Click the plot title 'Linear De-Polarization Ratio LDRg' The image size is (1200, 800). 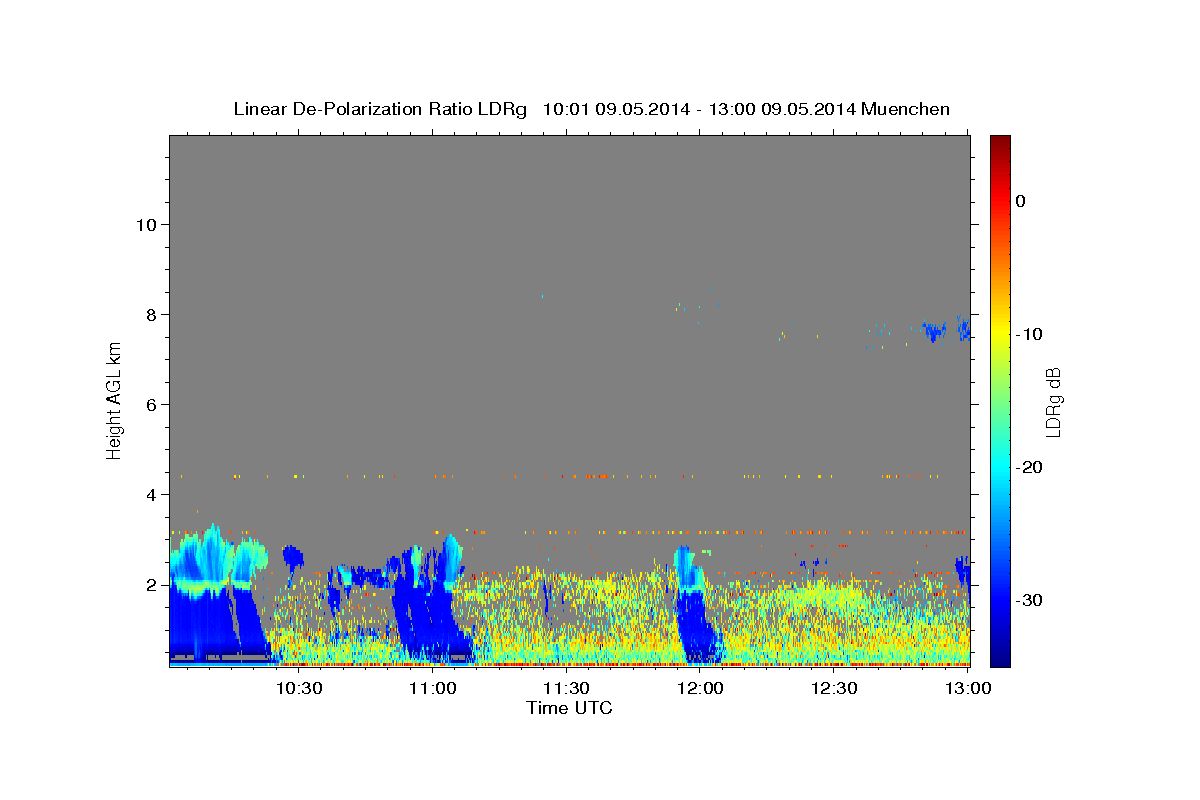(380, 109)
